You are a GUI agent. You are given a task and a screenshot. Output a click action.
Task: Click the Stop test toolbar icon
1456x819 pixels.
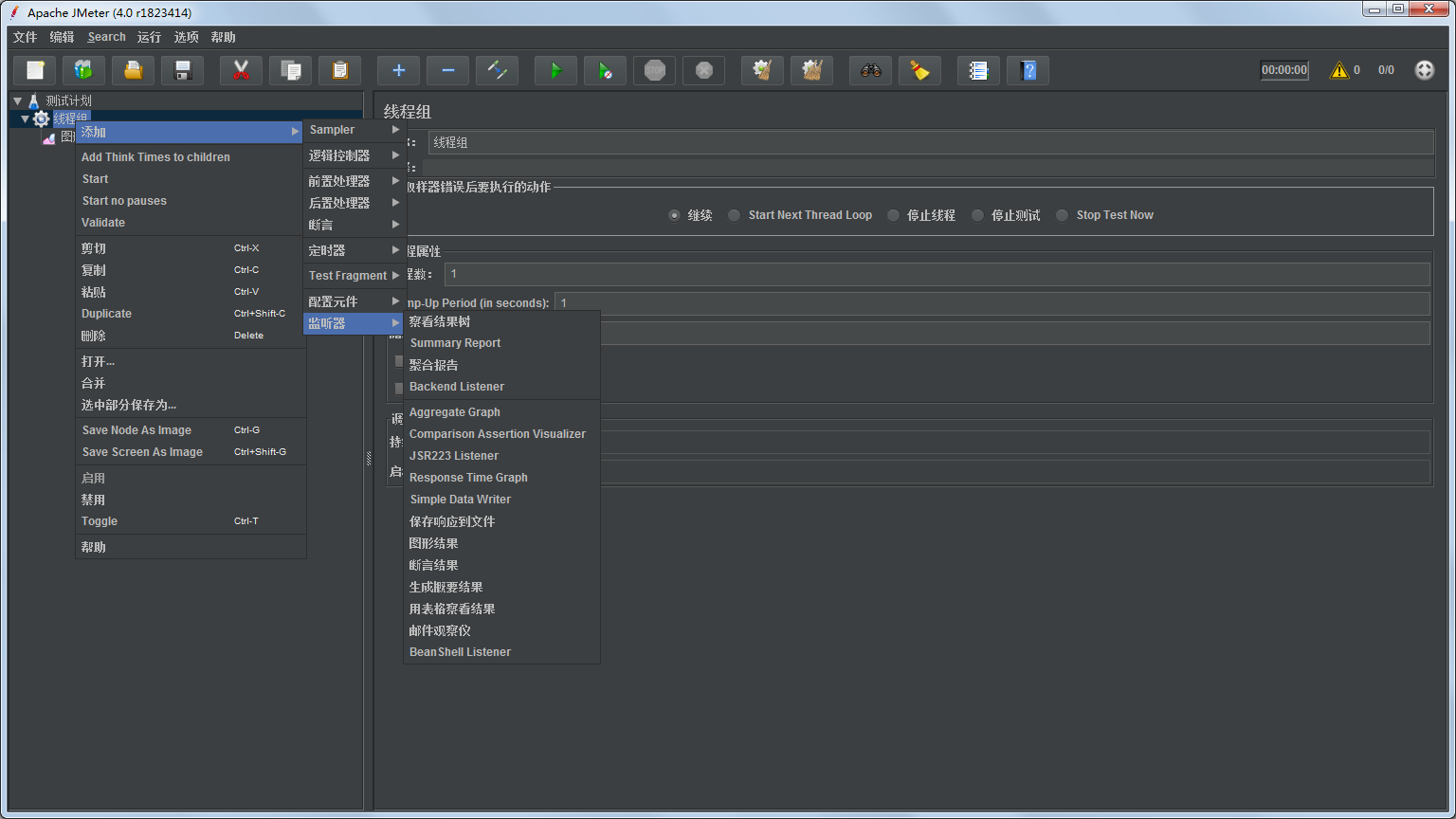coord(654,70)
